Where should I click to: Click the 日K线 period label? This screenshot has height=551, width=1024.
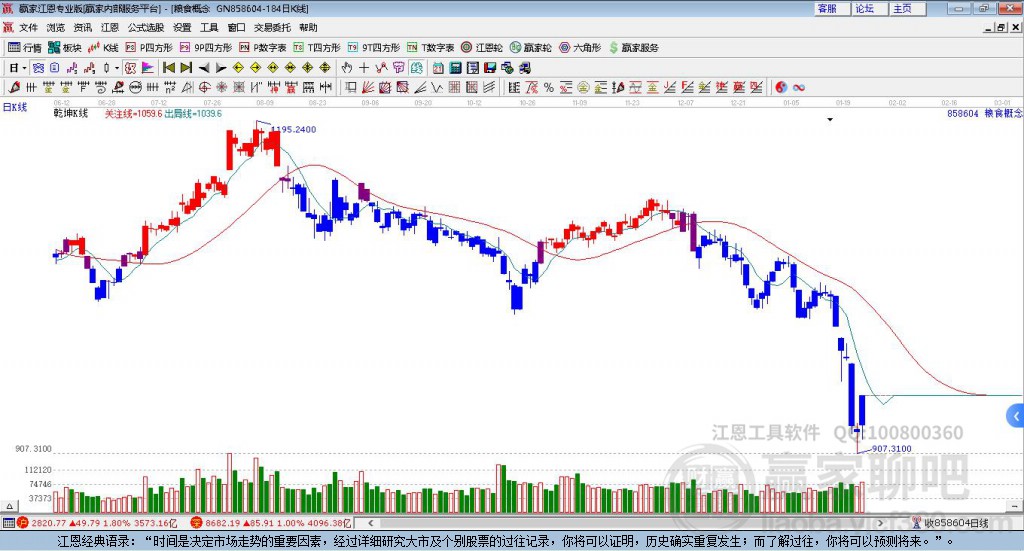click(x=15, y=107)
